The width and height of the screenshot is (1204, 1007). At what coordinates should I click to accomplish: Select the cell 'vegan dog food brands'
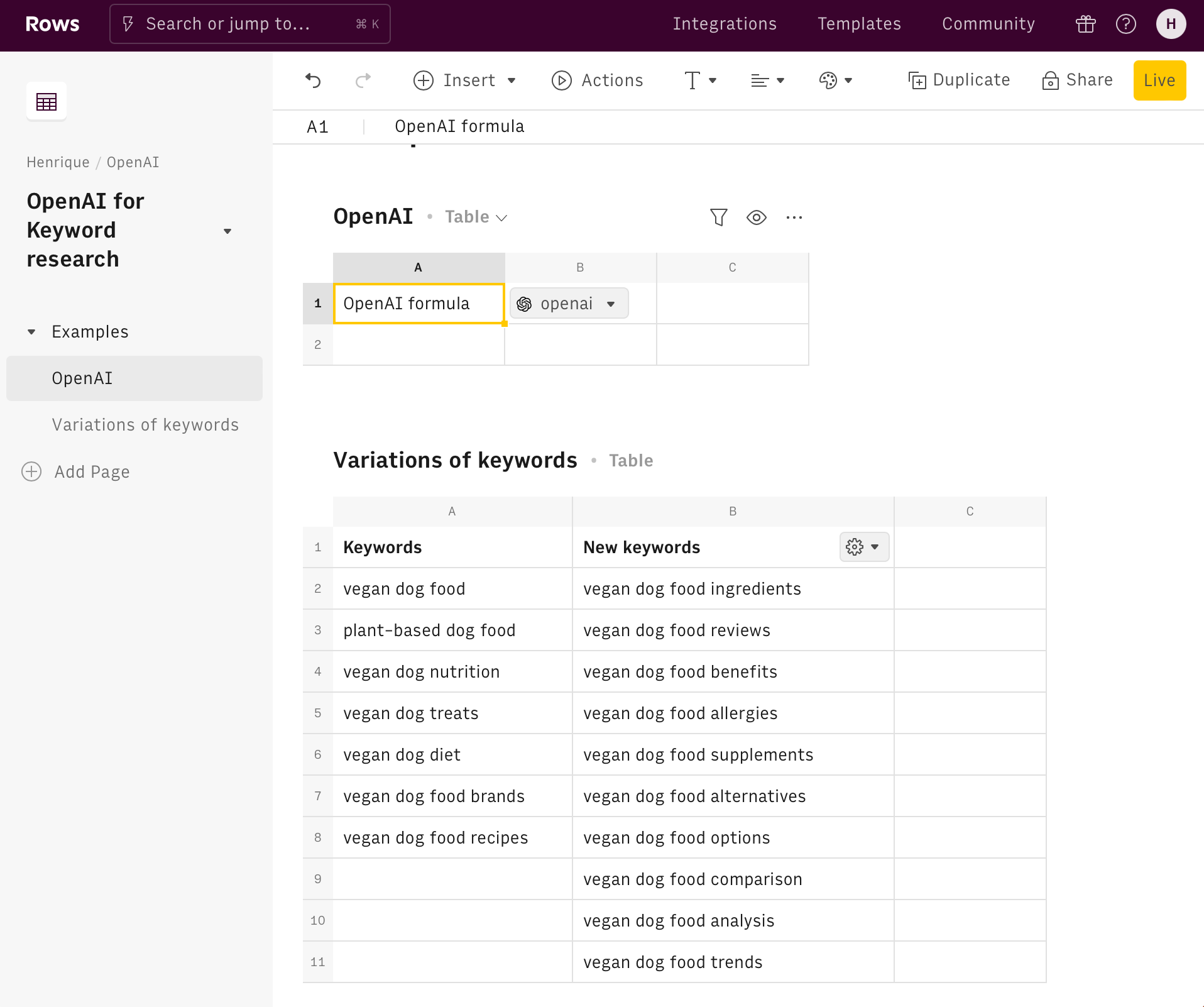(x=452, y=796)
